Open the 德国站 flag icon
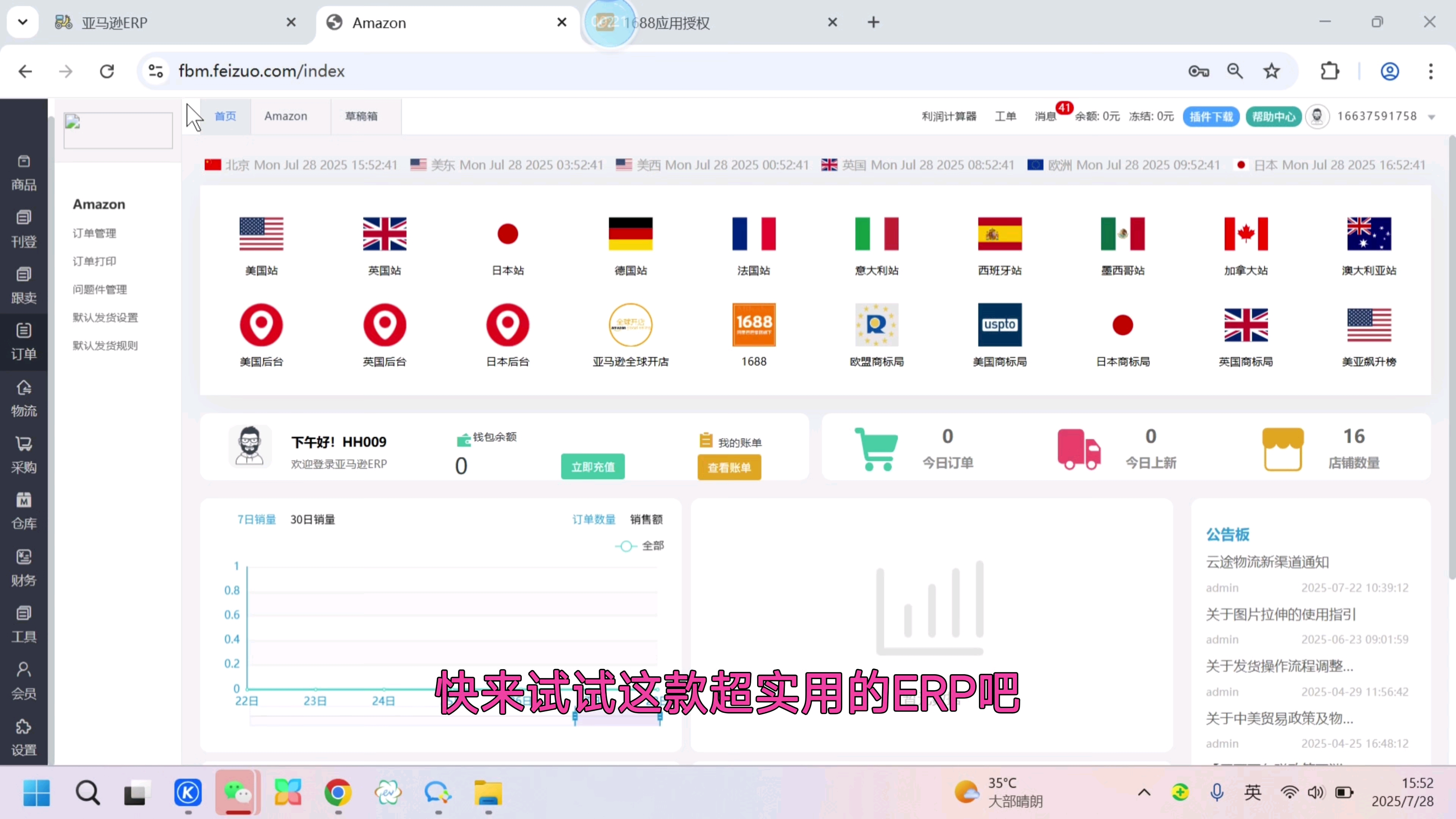Viewport: 1456px width, 819px height. point(631,234)
